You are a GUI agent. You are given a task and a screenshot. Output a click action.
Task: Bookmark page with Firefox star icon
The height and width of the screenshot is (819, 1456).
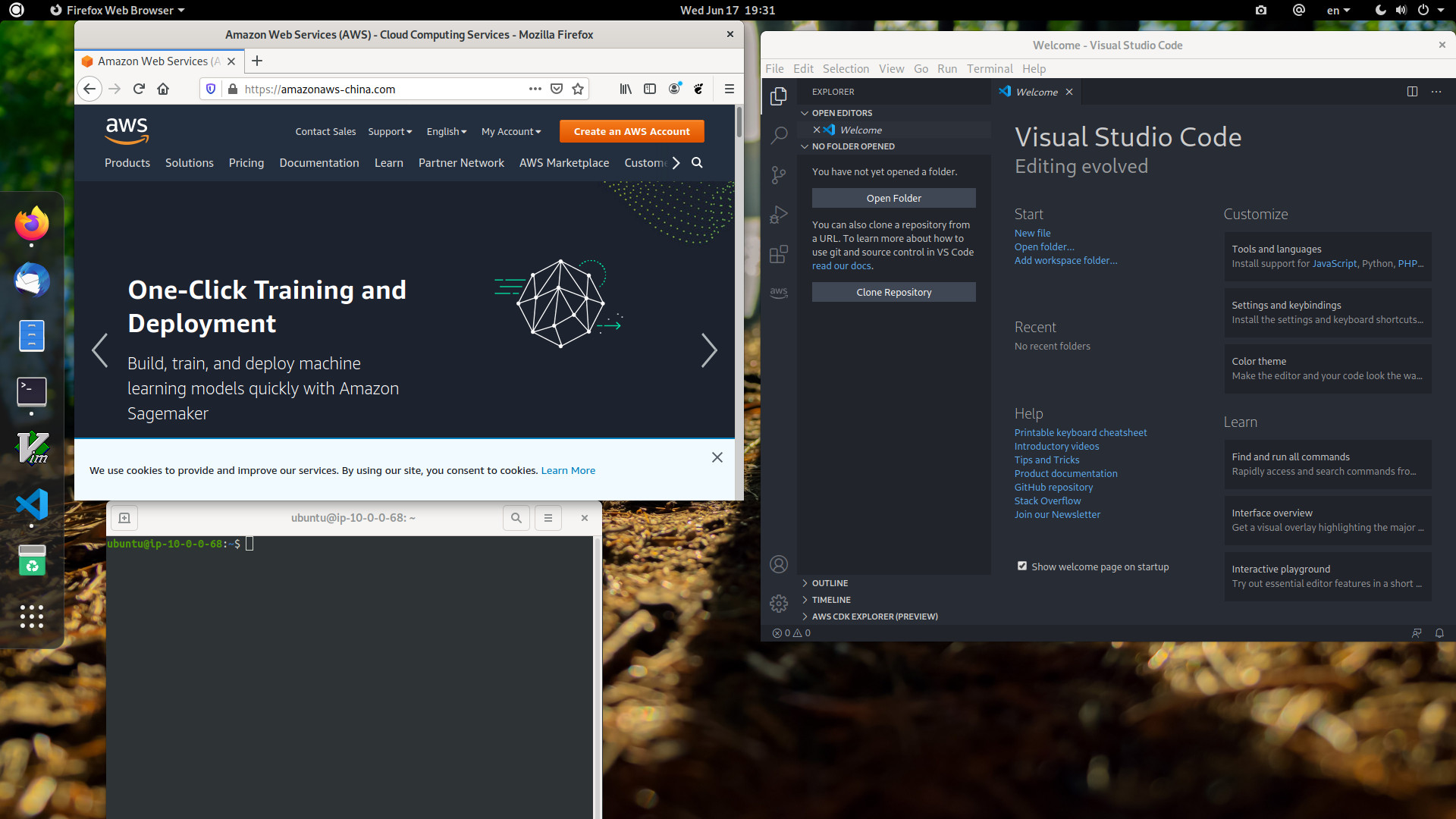click(x=578, y=89)
